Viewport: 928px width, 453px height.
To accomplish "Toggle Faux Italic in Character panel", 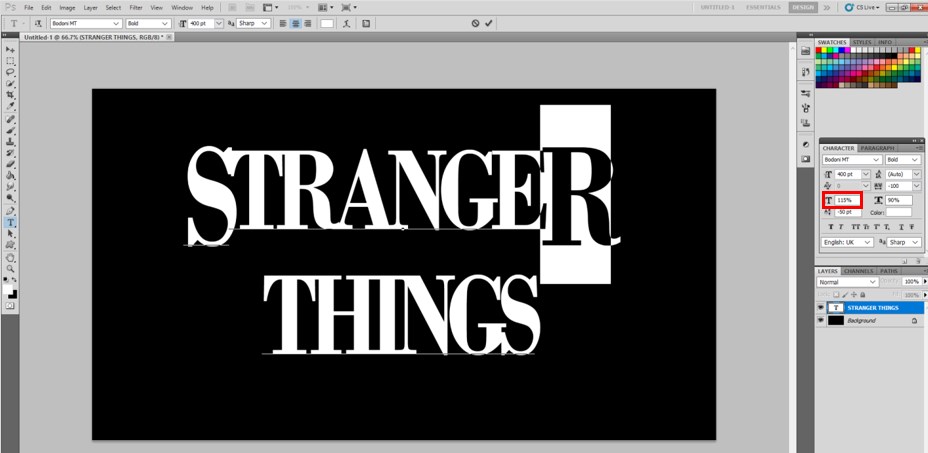I will click(841, 227).
